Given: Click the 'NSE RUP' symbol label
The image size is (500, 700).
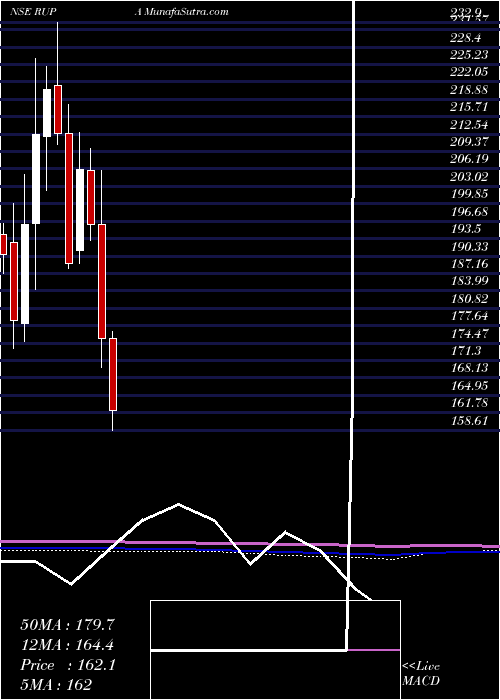Looking at the screenshot, I should pos(33,12).
